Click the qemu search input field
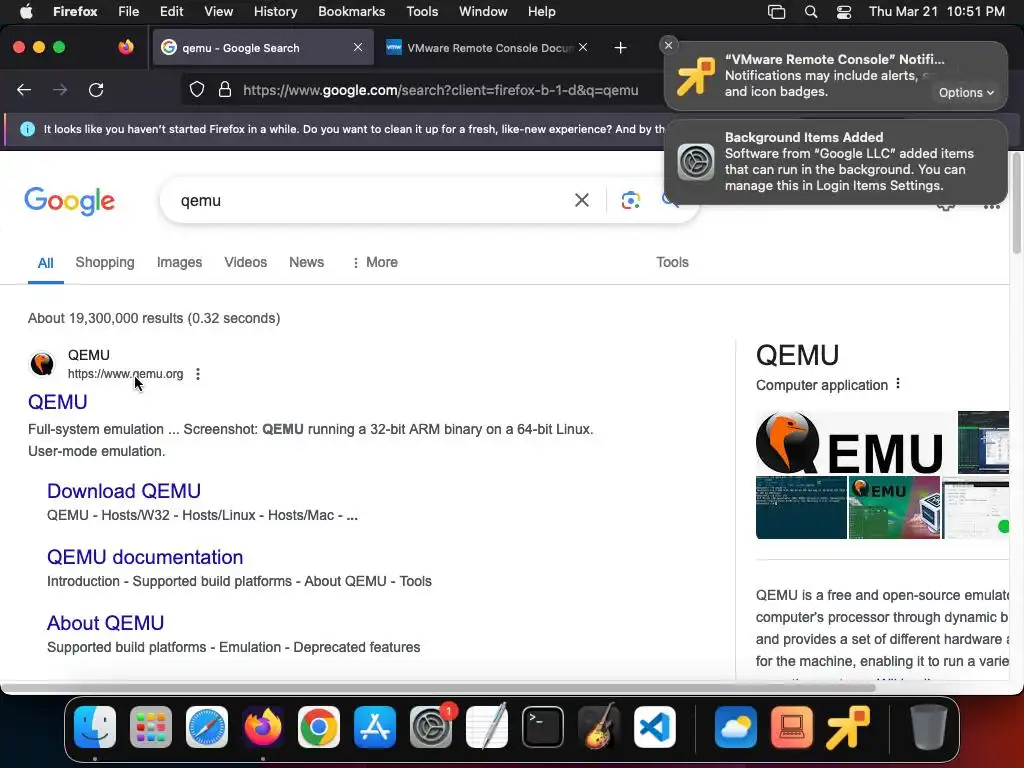 372,200
